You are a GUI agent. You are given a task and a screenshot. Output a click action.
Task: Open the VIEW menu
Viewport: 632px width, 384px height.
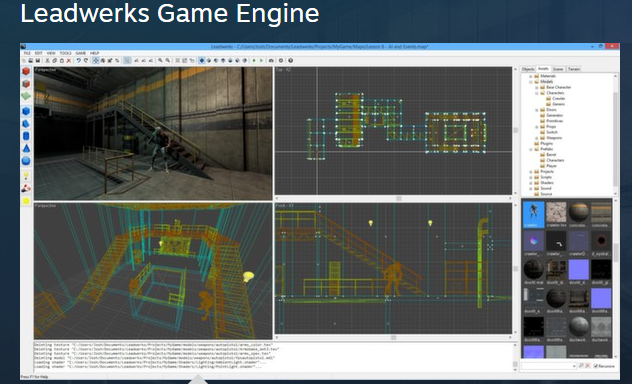point(51,53)
